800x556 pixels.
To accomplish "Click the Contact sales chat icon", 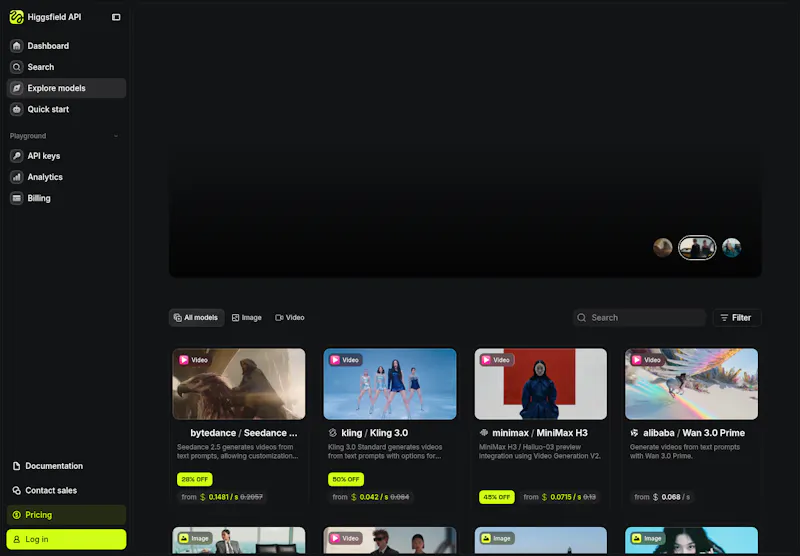I will [16, 490].
